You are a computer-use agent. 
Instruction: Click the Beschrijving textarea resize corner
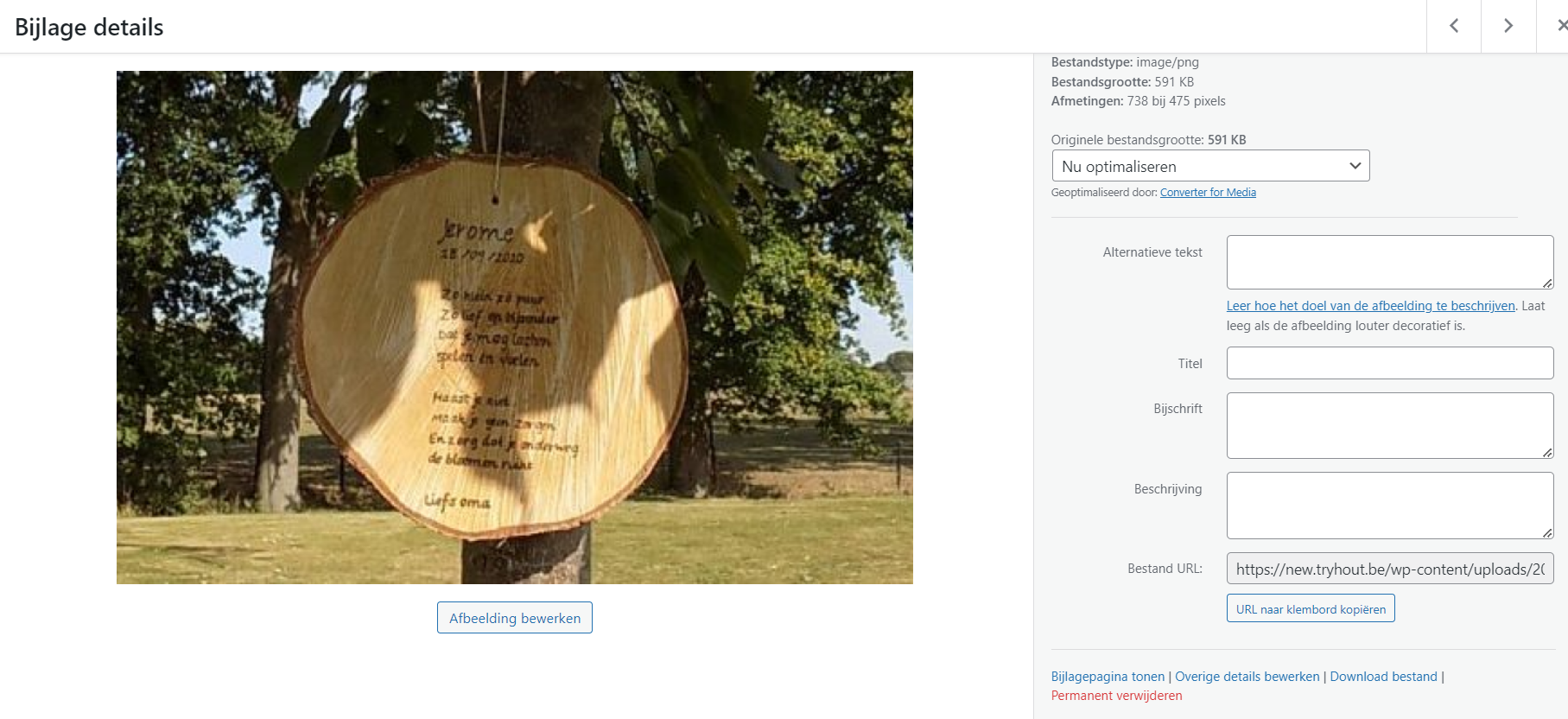coord(1547,532)
